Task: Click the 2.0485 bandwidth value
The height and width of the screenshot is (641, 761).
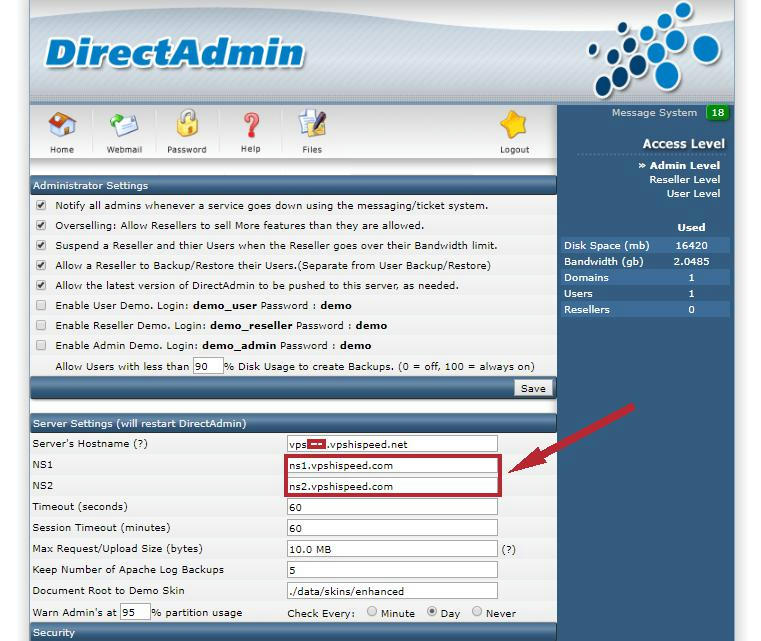Action: (691, 262)
